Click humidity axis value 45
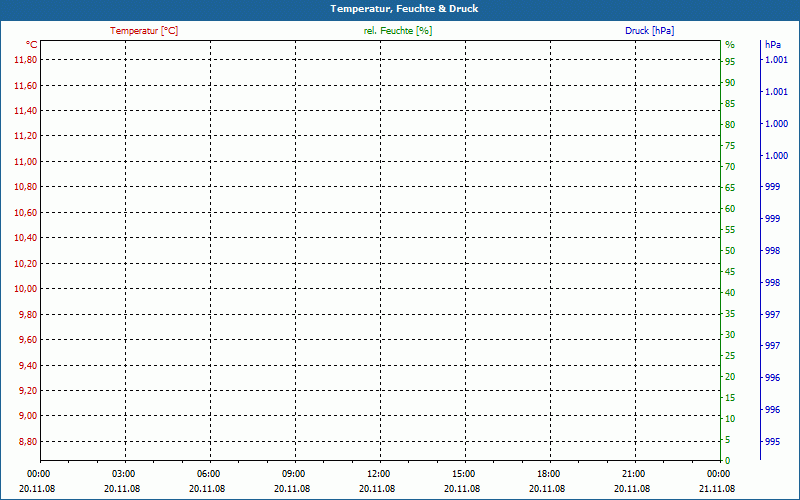The height and width of the screenshot is (500, 800). pyautogui.click(x=730, y=271)
